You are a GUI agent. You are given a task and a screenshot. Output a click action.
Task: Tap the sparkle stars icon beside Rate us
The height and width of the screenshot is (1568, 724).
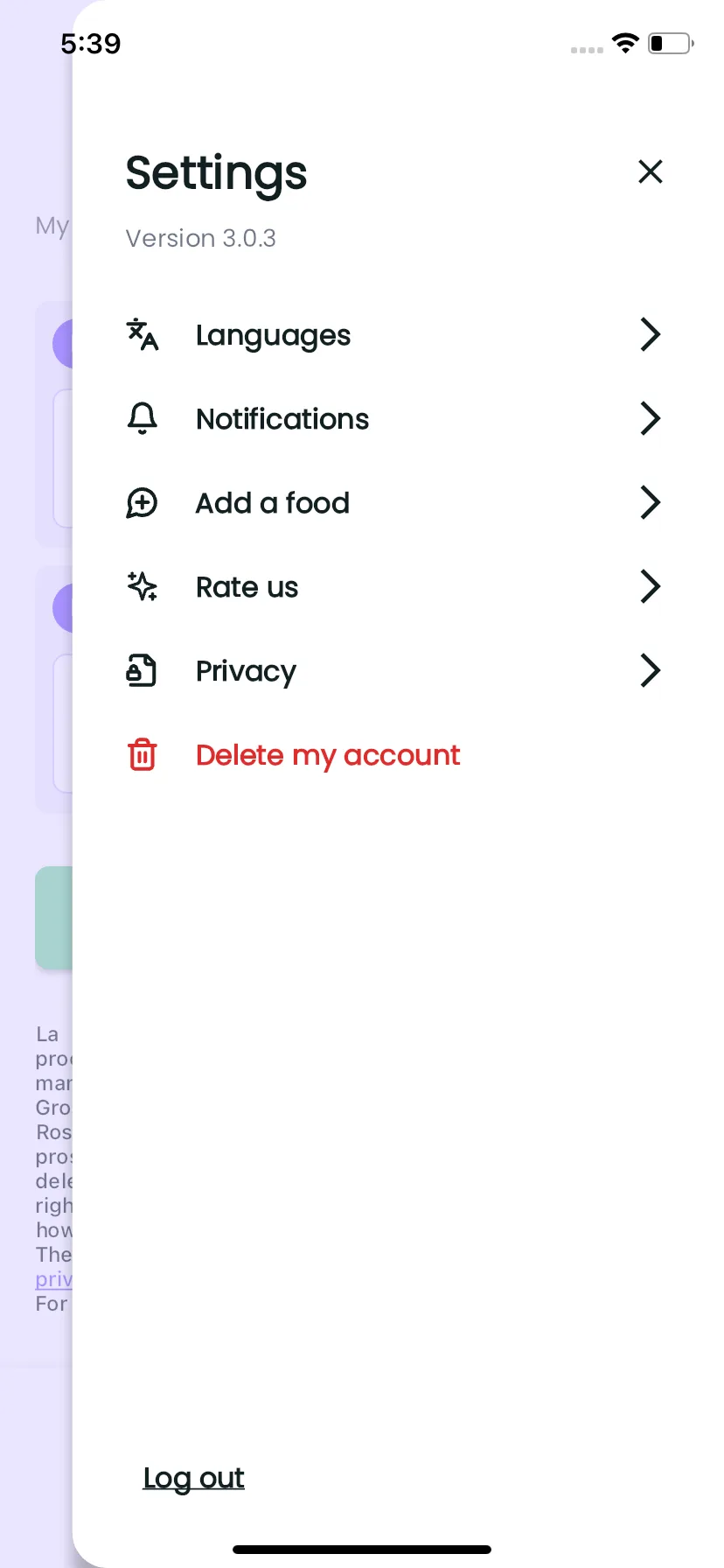143,586
